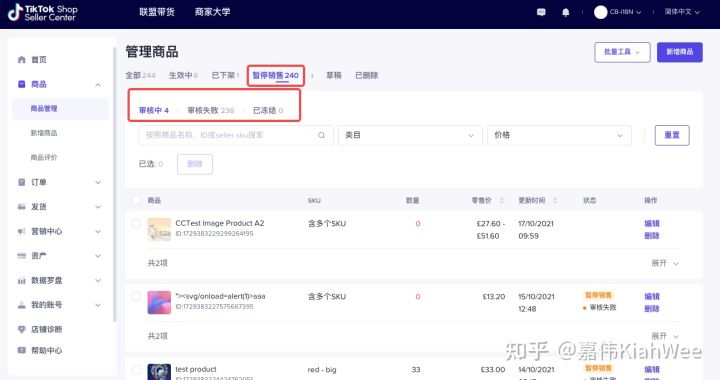Open the 帮助中心 sidebar icon
Screen dimensions: 720x380
coord(22,350)
